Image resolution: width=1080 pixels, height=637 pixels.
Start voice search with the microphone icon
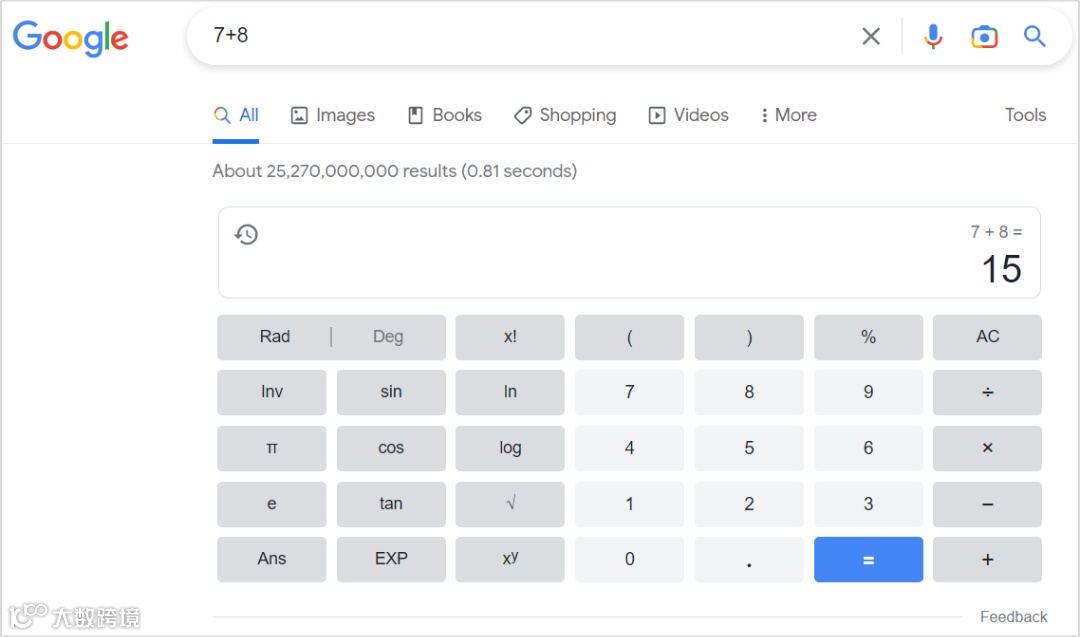coord(933,37)
